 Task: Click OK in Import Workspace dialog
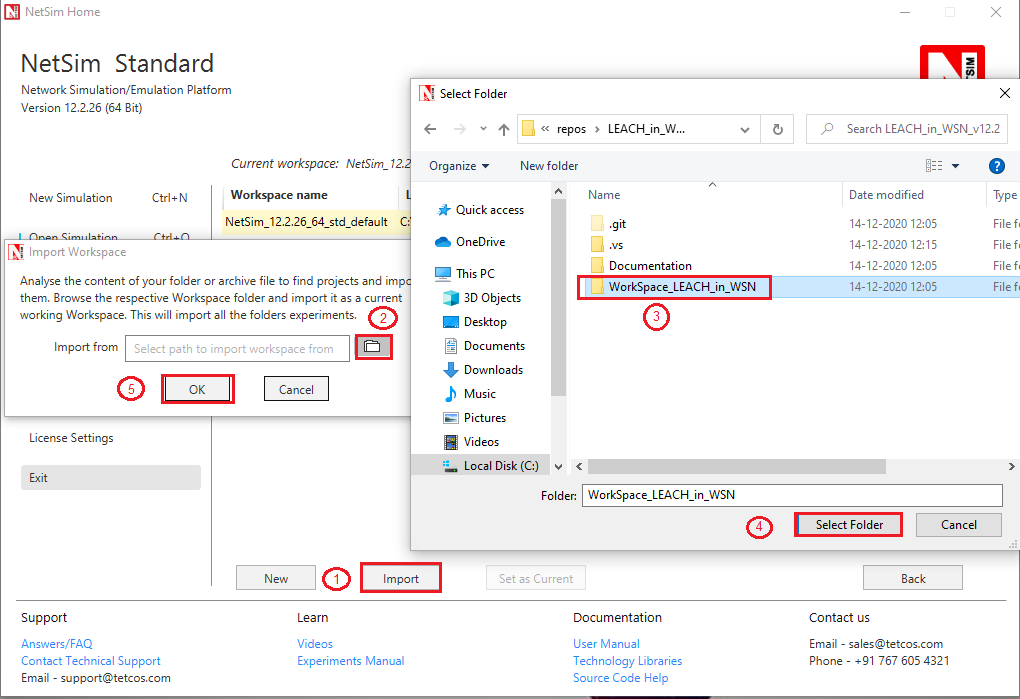(x=197, y=389)
